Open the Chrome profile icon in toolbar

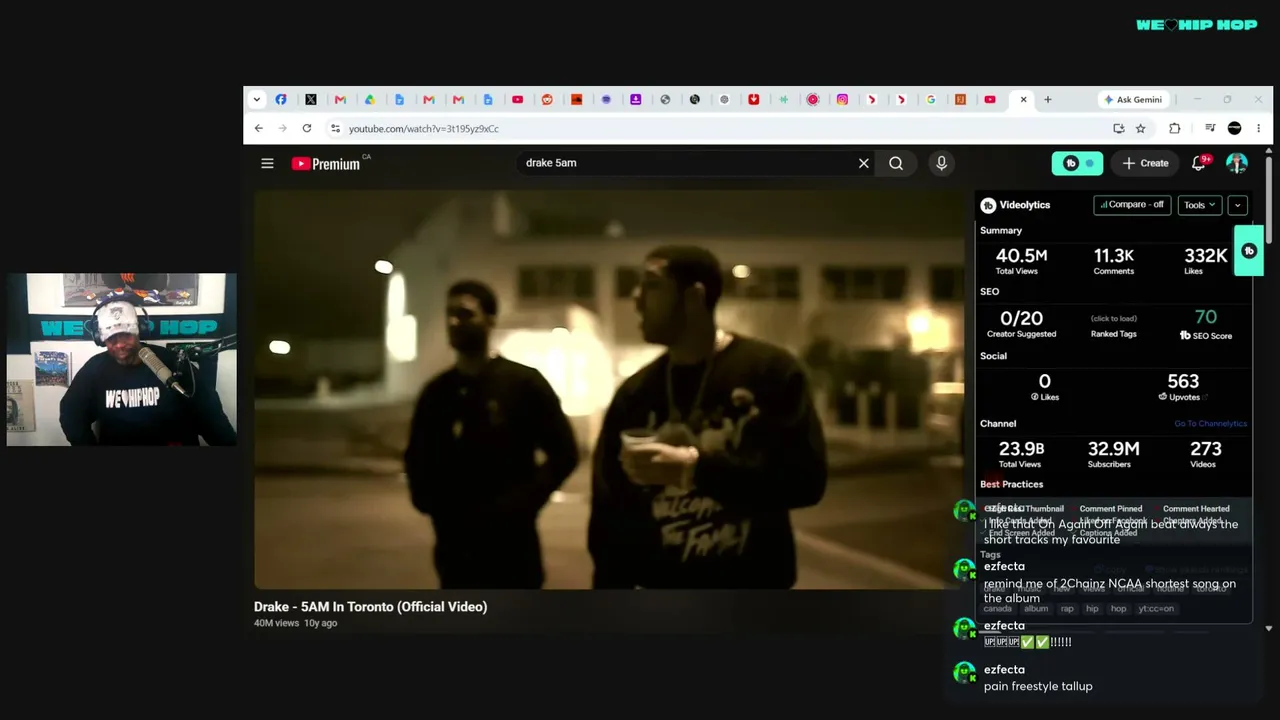1234,128
